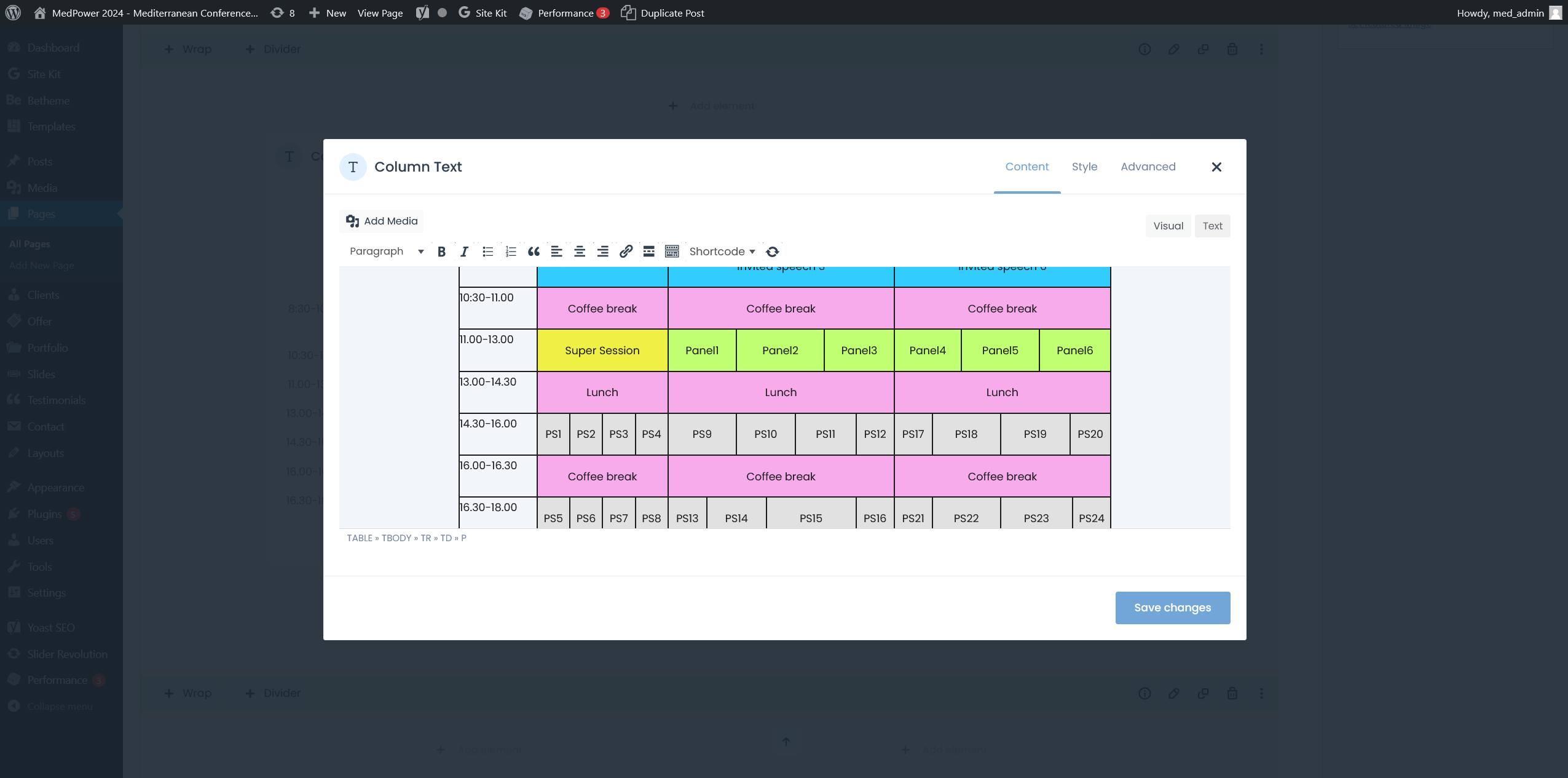Switch editor to Text mode
Screen dimensions: 1568x778
point(1212,226)
